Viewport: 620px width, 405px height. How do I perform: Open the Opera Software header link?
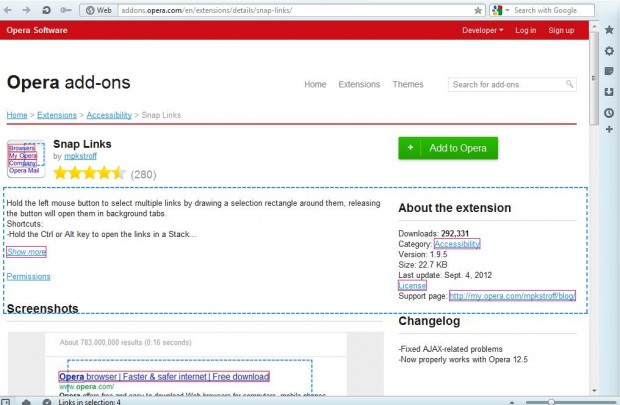tap(37, 30)
